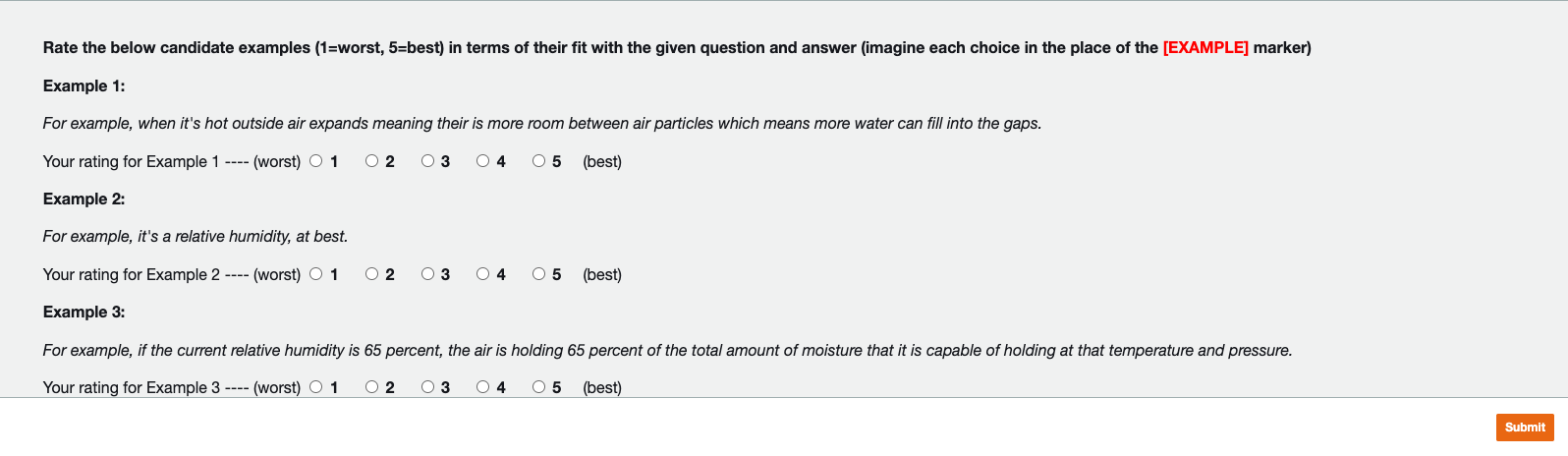Give Example 2 the best rating 5
This screenshot has height=456, width=1568.
pos(539,274)
